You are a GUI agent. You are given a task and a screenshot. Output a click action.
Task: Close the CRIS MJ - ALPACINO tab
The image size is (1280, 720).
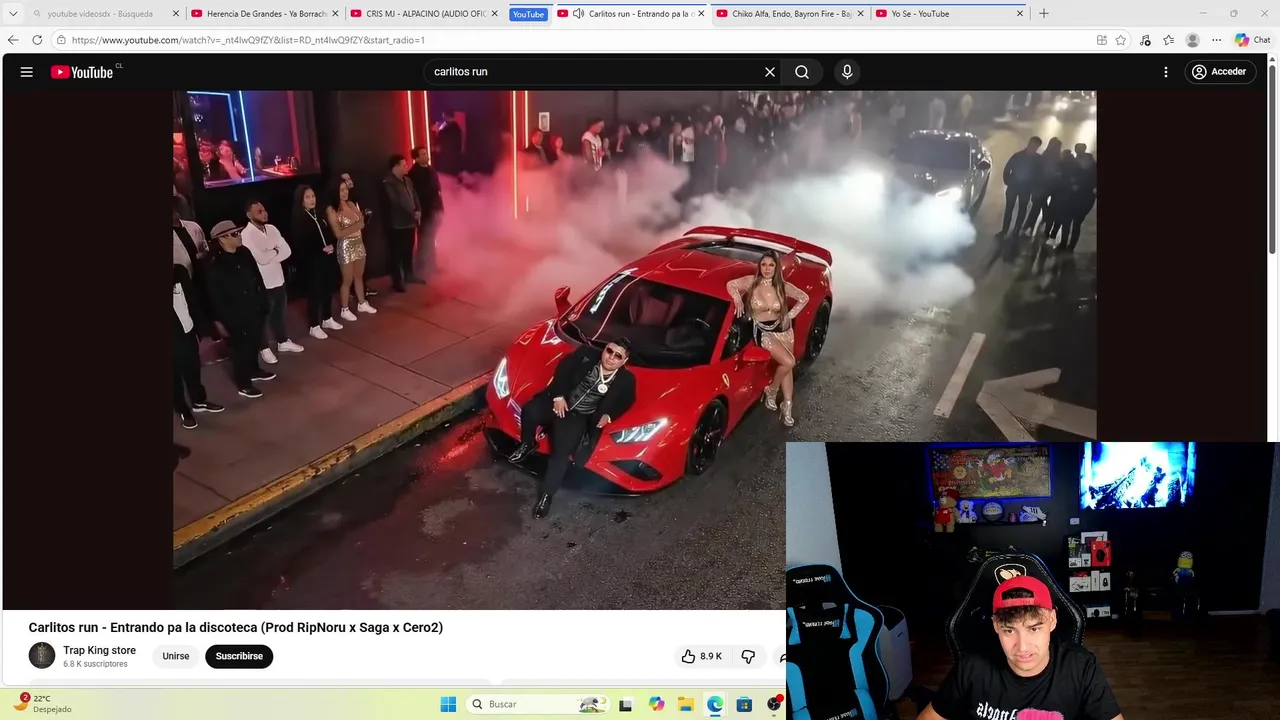click(x=494, y=14)
